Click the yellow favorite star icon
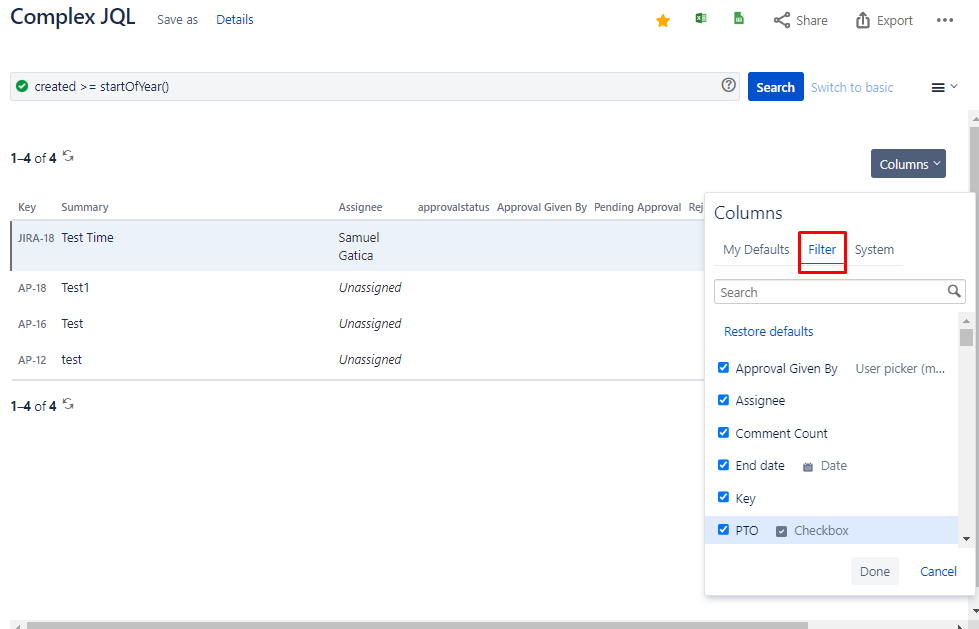 [x=662, y=20]
